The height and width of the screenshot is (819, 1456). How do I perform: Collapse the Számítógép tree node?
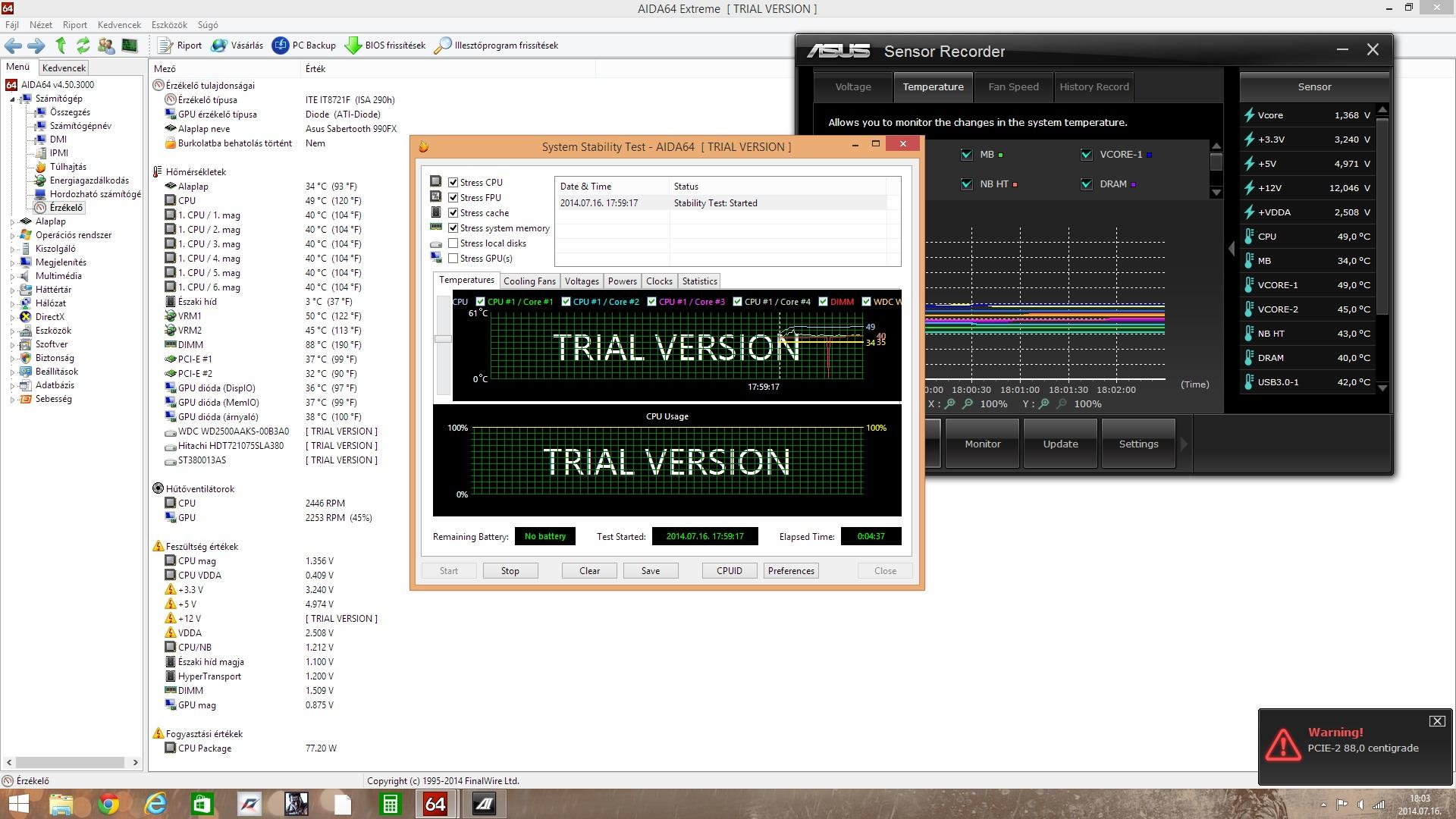(12, 99)
